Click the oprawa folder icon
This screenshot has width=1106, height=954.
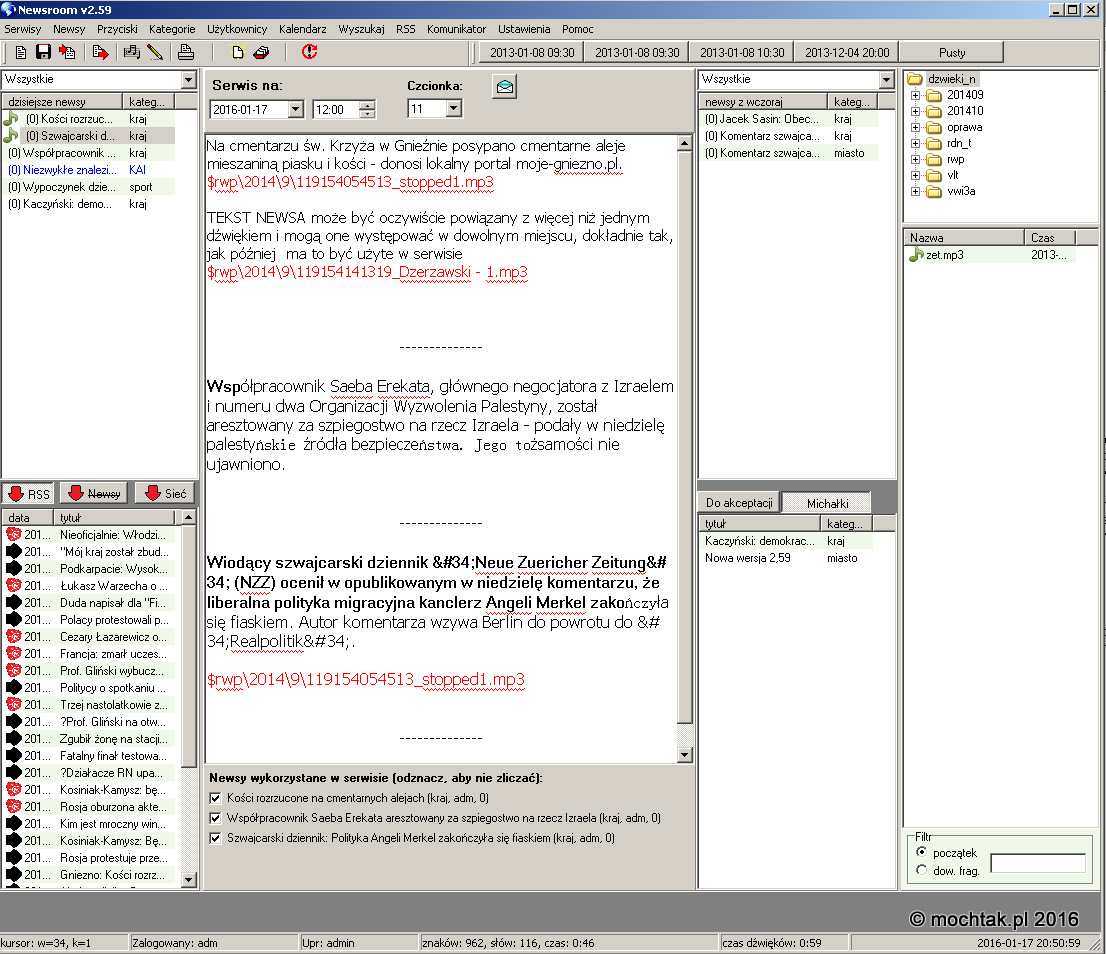(934, 128)
